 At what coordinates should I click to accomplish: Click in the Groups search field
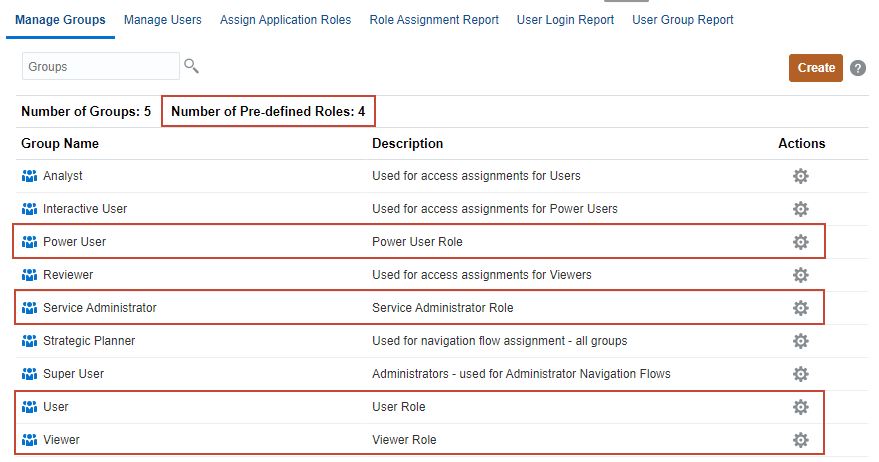point(101,66)
